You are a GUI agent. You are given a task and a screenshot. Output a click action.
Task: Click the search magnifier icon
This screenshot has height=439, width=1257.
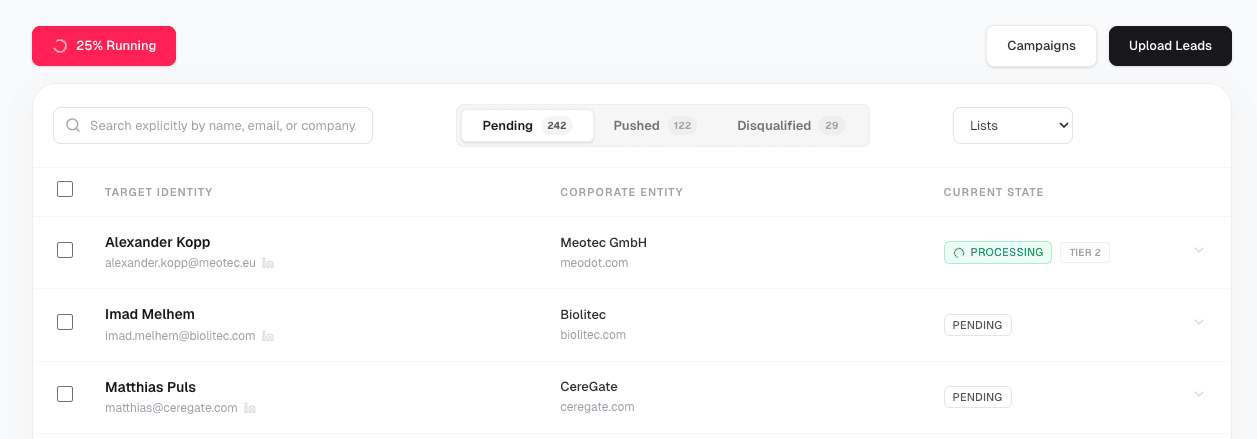point(73,126)
